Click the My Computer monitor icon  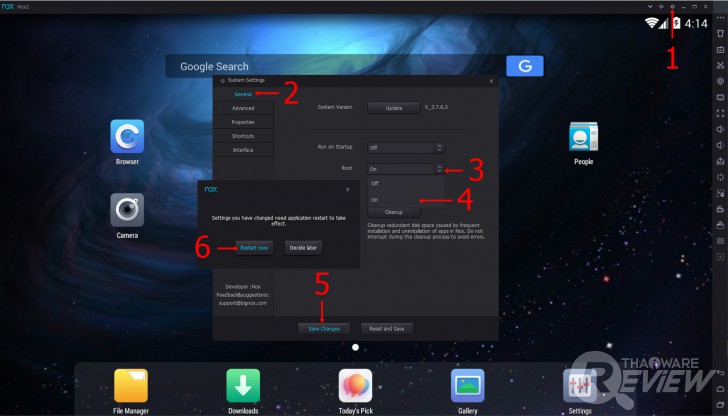pyautogui.click(x=720, y=98)
